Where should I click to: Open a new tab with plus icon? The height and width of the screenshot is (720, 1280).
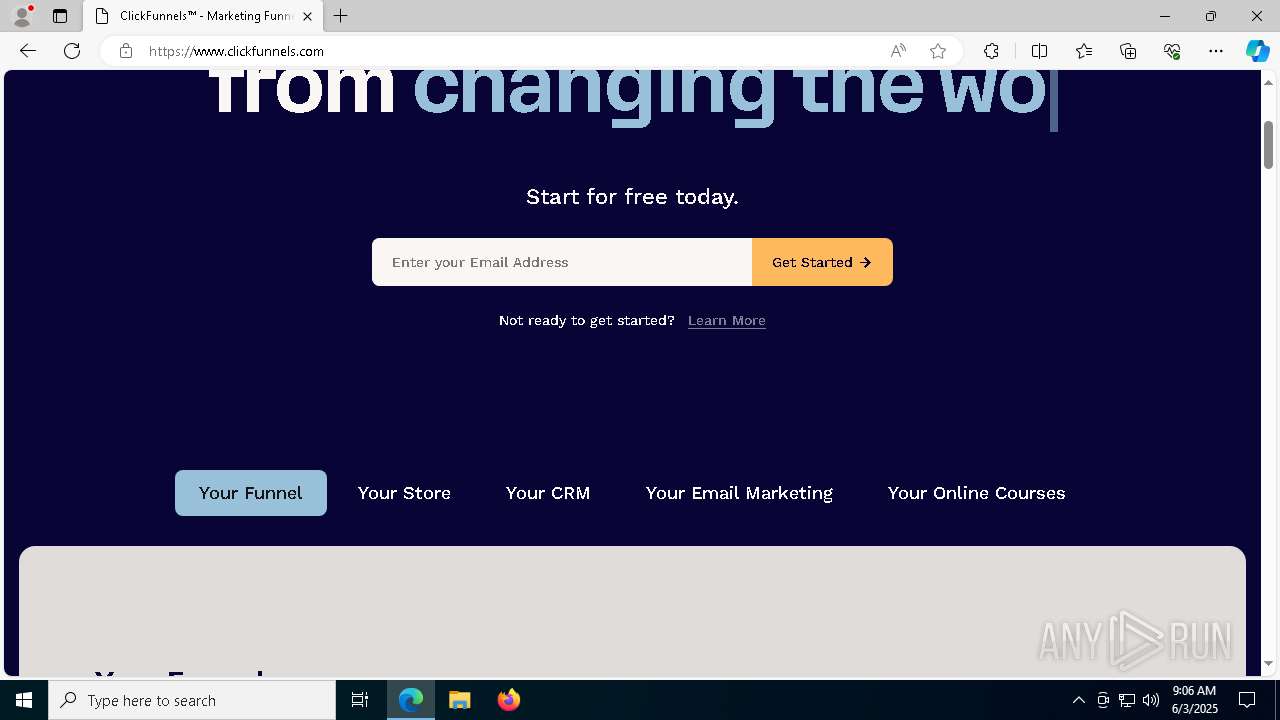tap(340, 16)
